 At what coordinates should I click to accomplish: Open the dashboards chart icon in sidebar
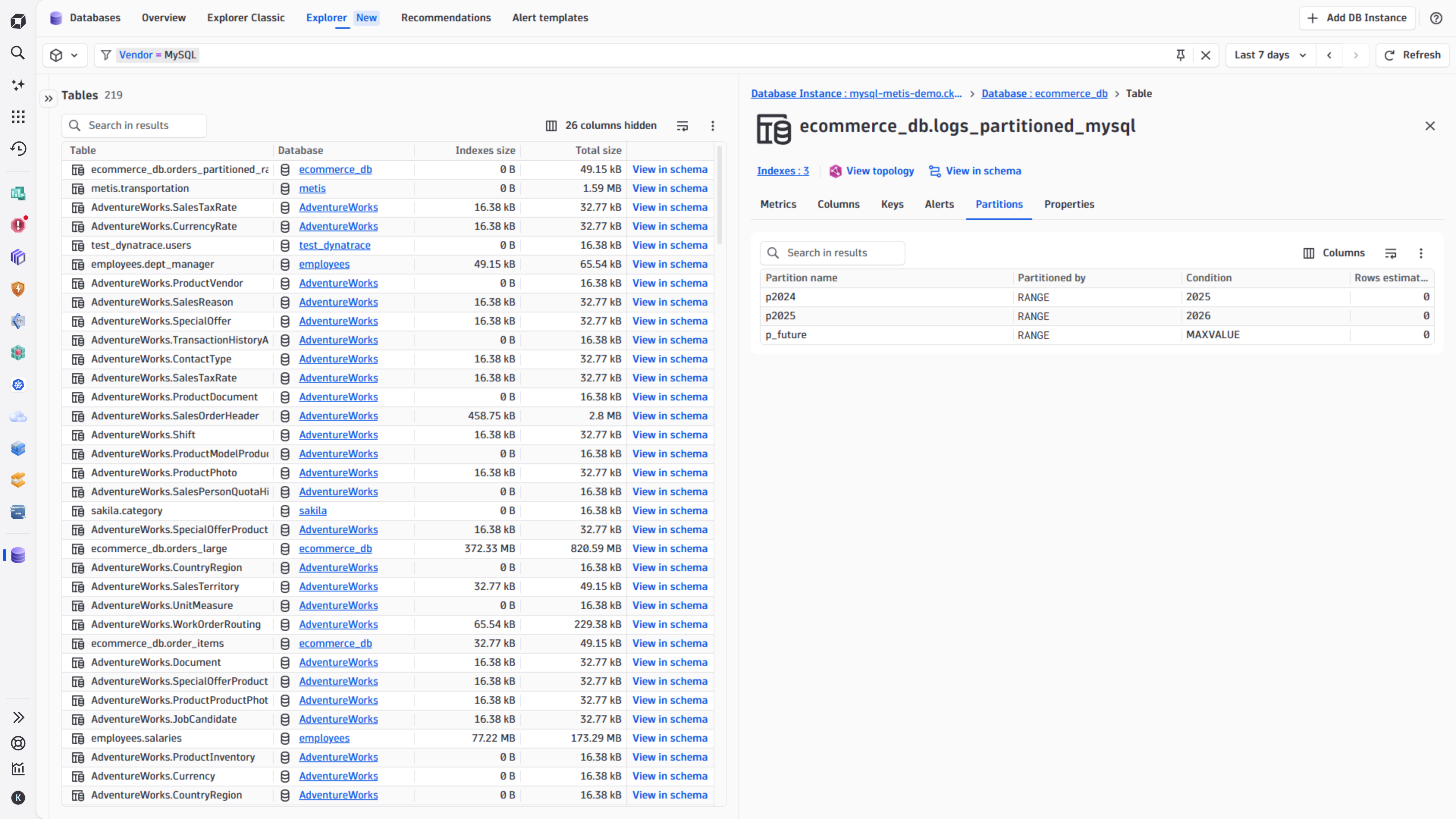click(18, 769)
